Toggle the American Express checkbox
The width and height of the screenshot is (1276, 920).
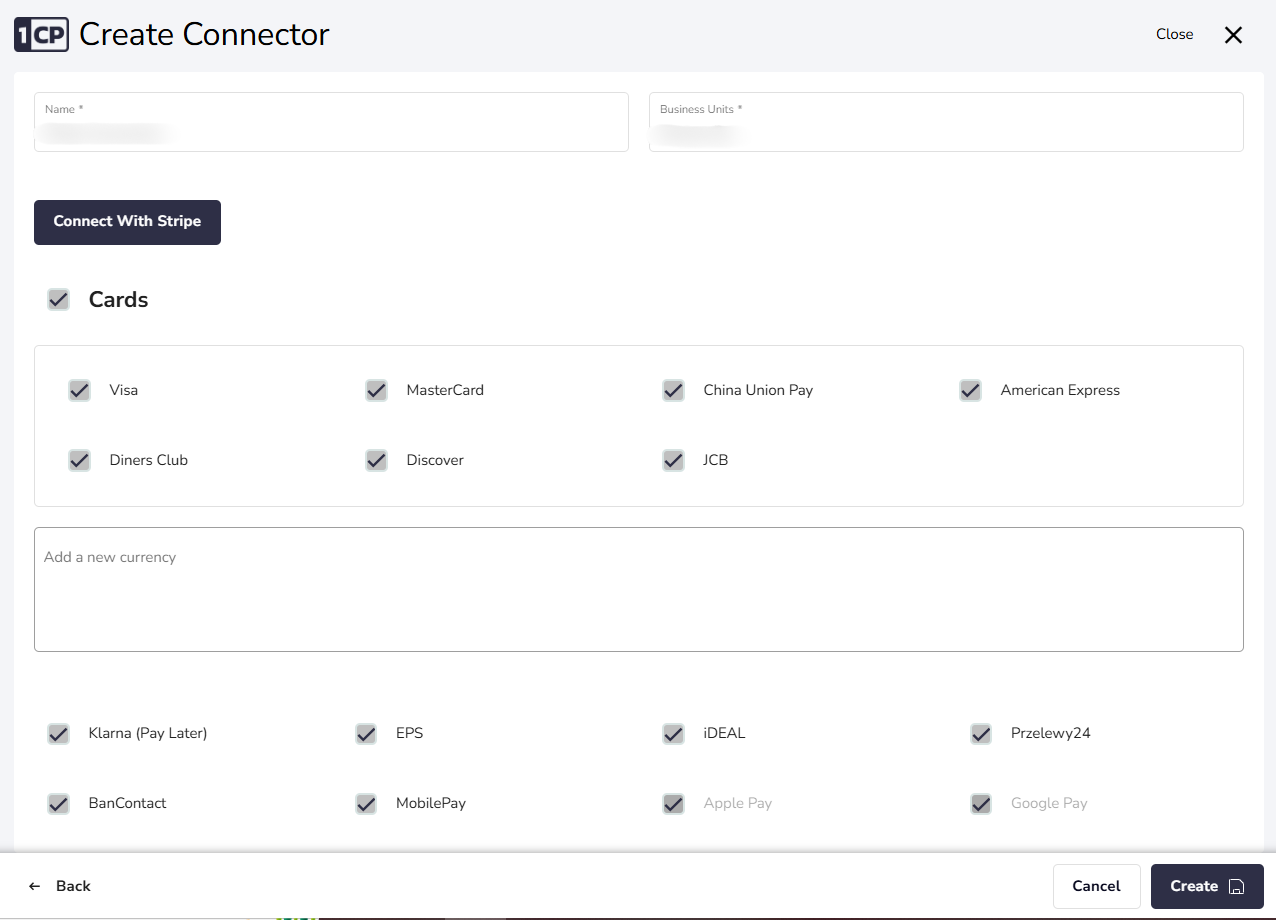click(x=971, y=390)
